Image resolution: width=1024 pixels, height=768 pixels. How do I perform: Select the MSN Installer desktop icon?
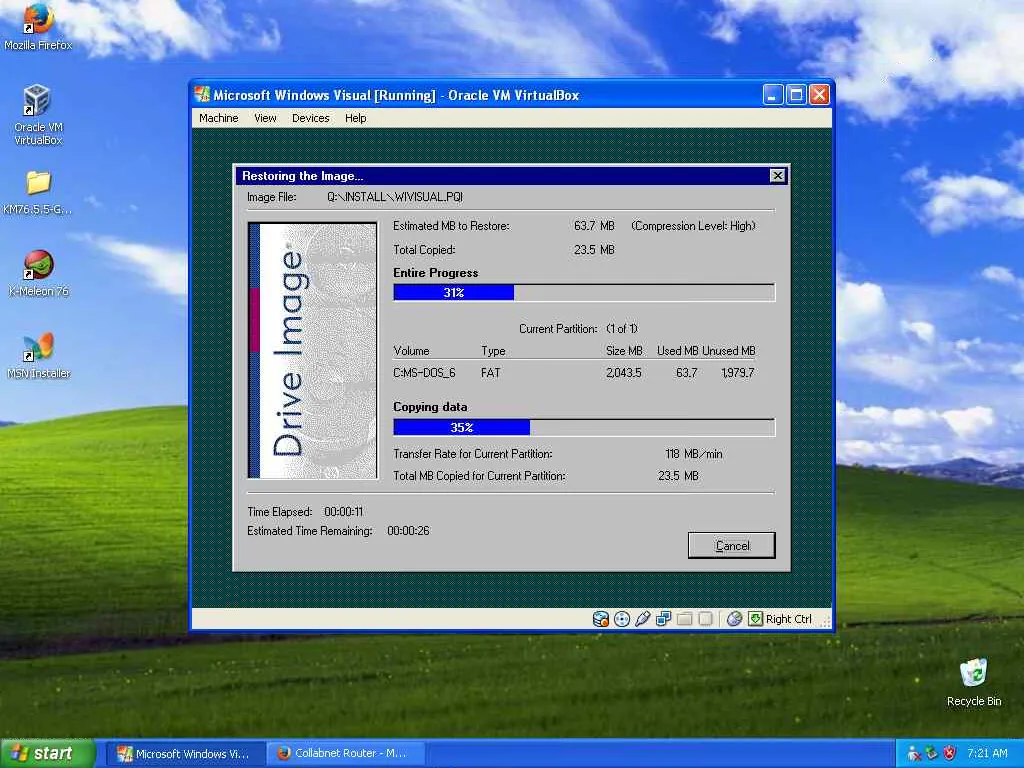(38, 356)
